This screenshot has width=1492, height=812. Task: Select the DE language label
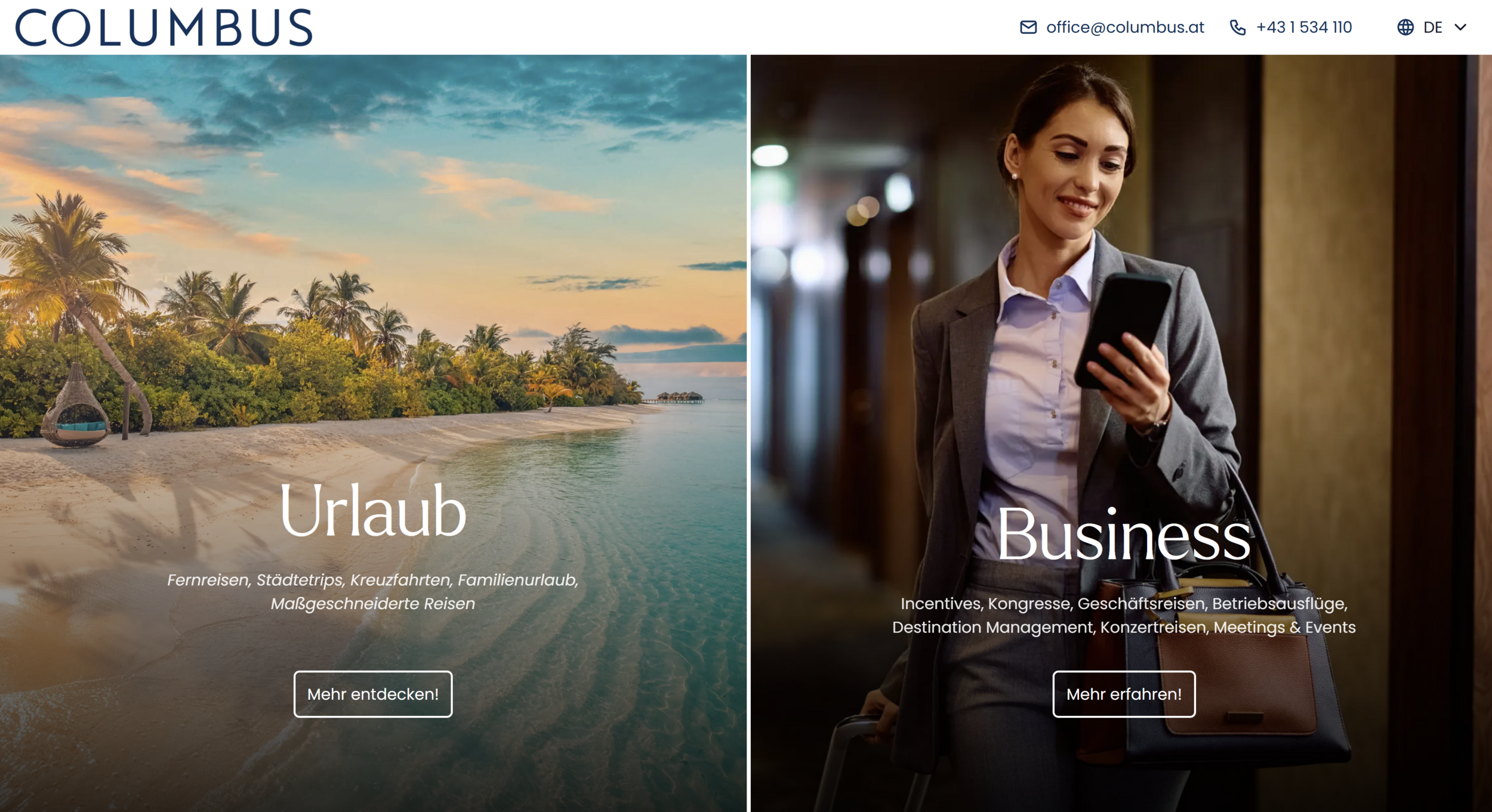(1432, 27)
